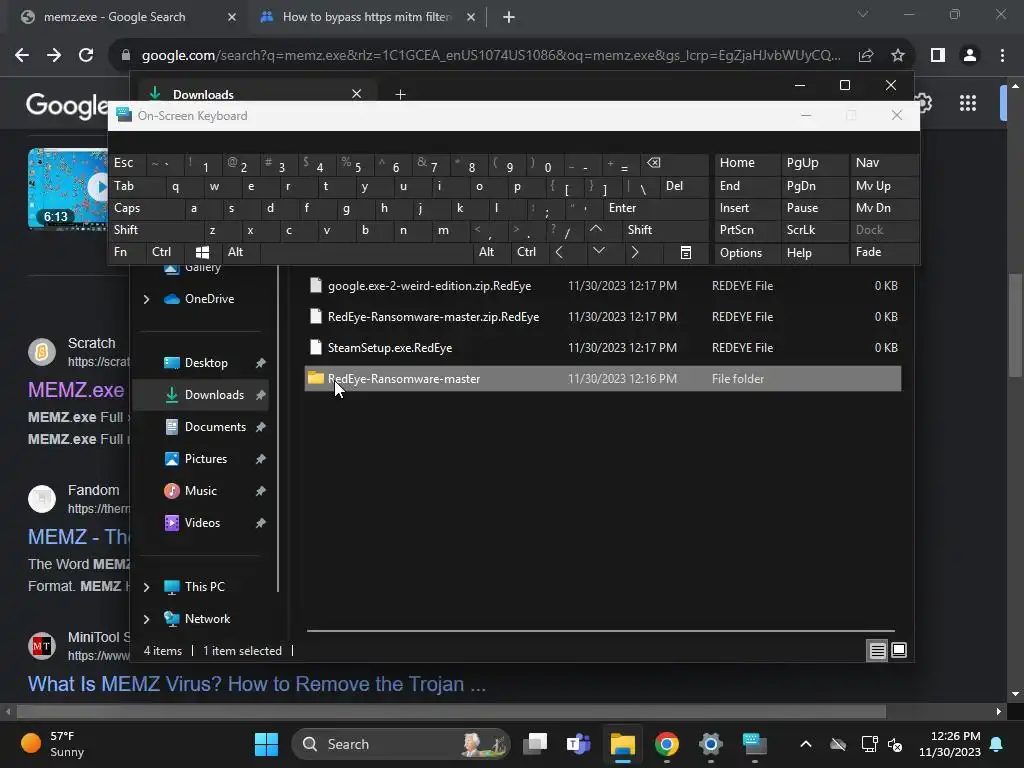Image resolution: width=1024 pixels, height=768 pixels.
Task: Toggle the left Ctrl key on-screen
Action: click(166, 252)
